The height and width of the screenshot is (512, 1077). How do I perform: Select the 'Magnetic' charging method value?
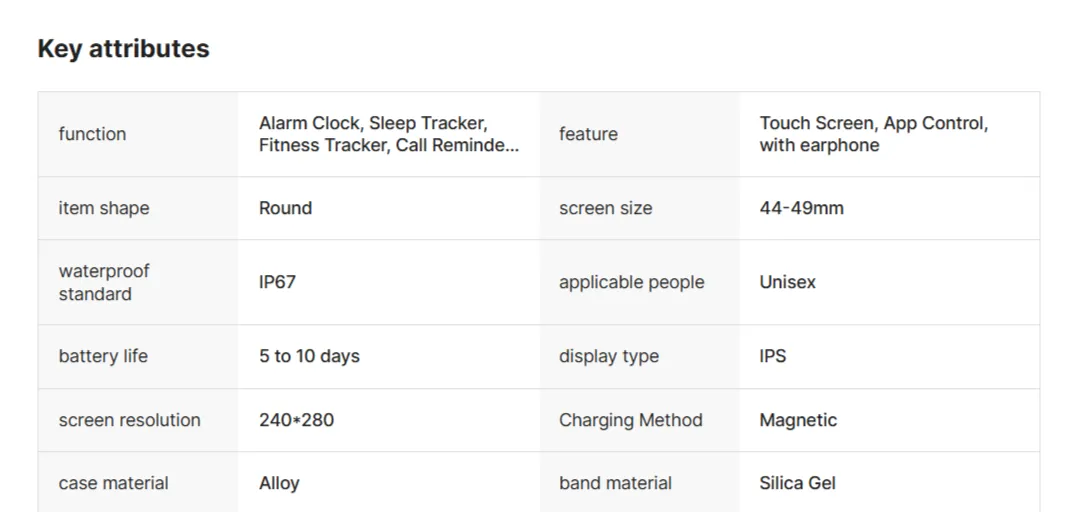pyautogui.click(x=798, y=420)
